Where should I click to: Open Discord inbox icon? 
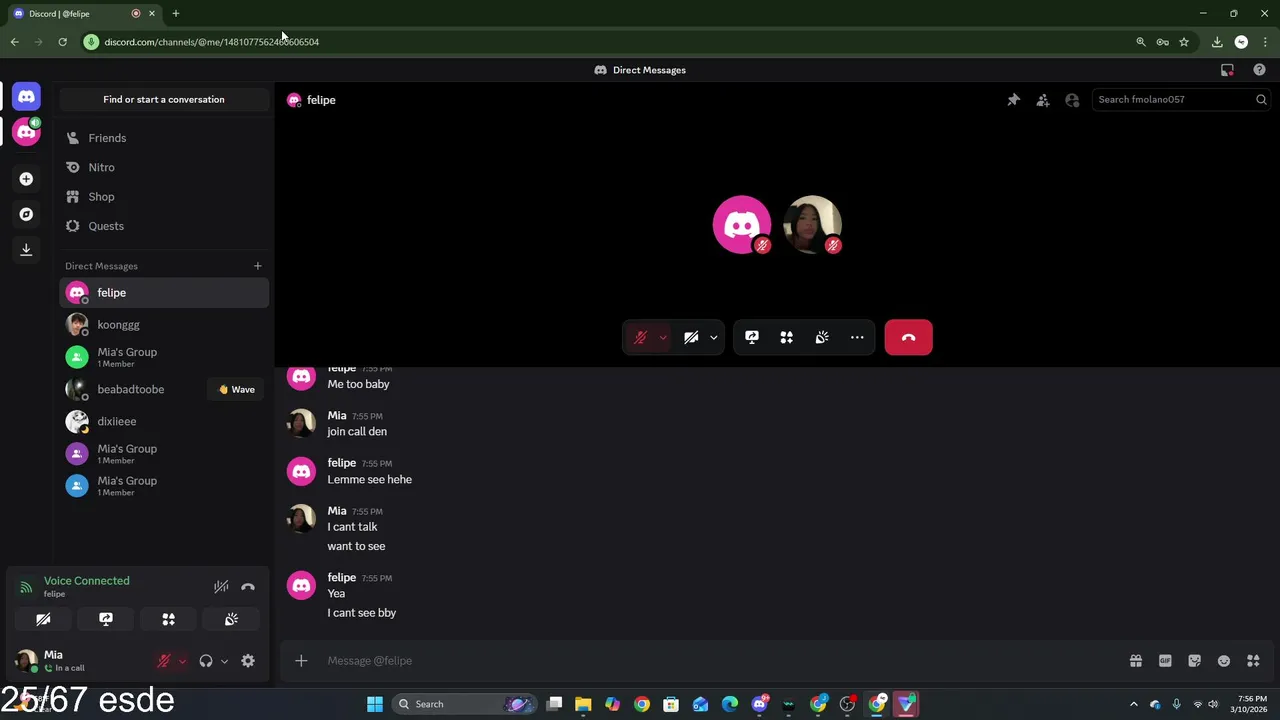[x=1227, y=70]
